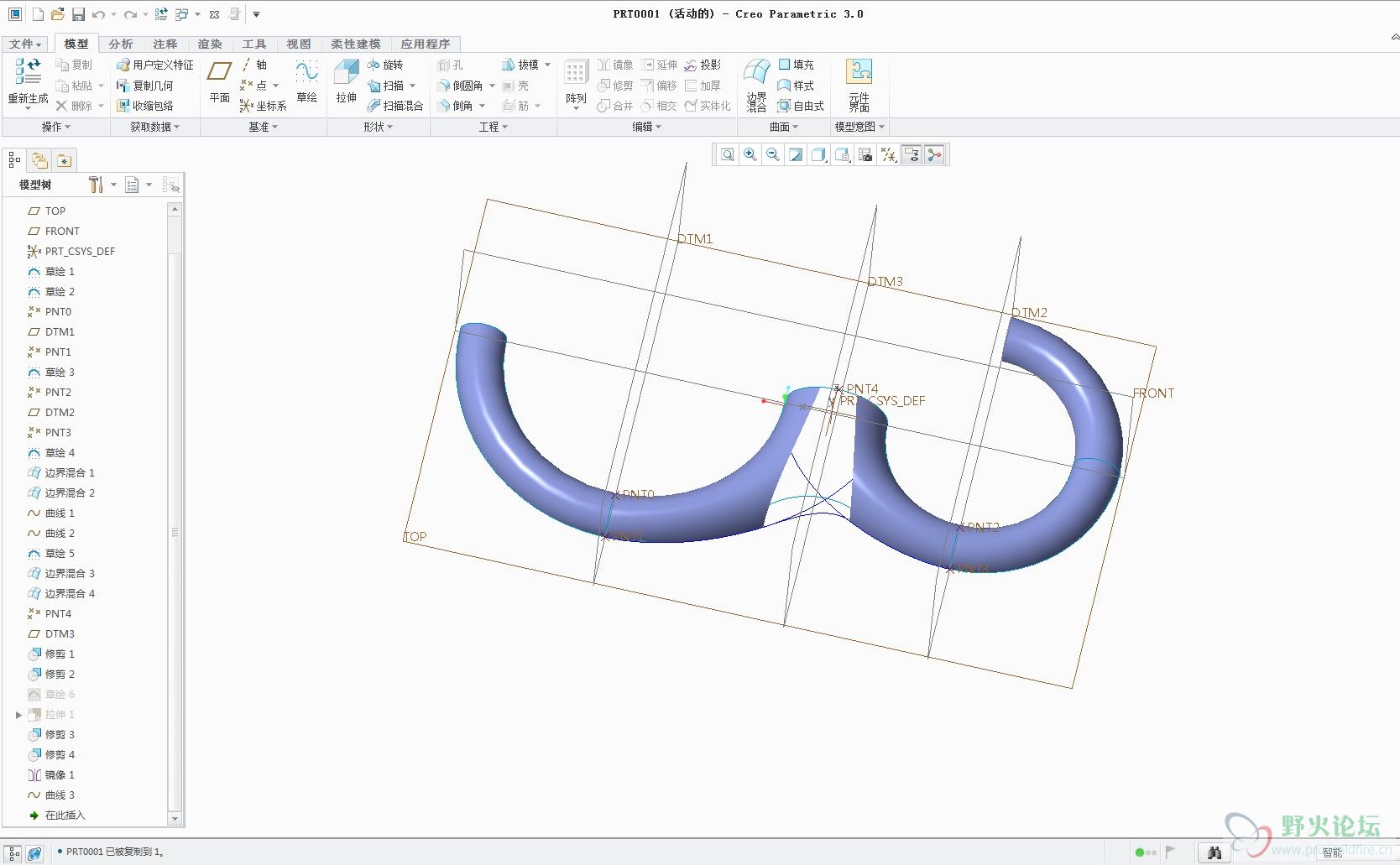The height and width of the screenshot is (865, 1400).
Task: Open the Applications (应用程序) tab
Action: point(425,44)
